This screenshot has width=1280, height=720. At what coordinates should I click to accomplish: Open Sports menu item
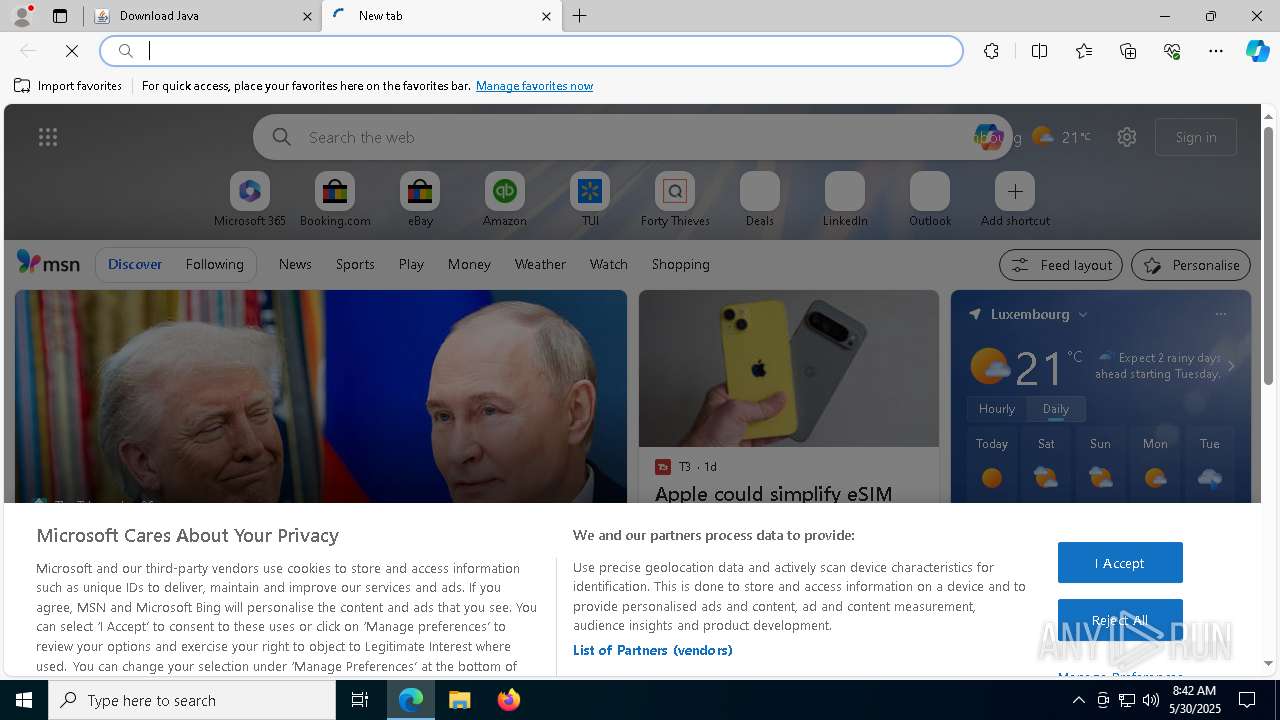click(x=355, y=264)
